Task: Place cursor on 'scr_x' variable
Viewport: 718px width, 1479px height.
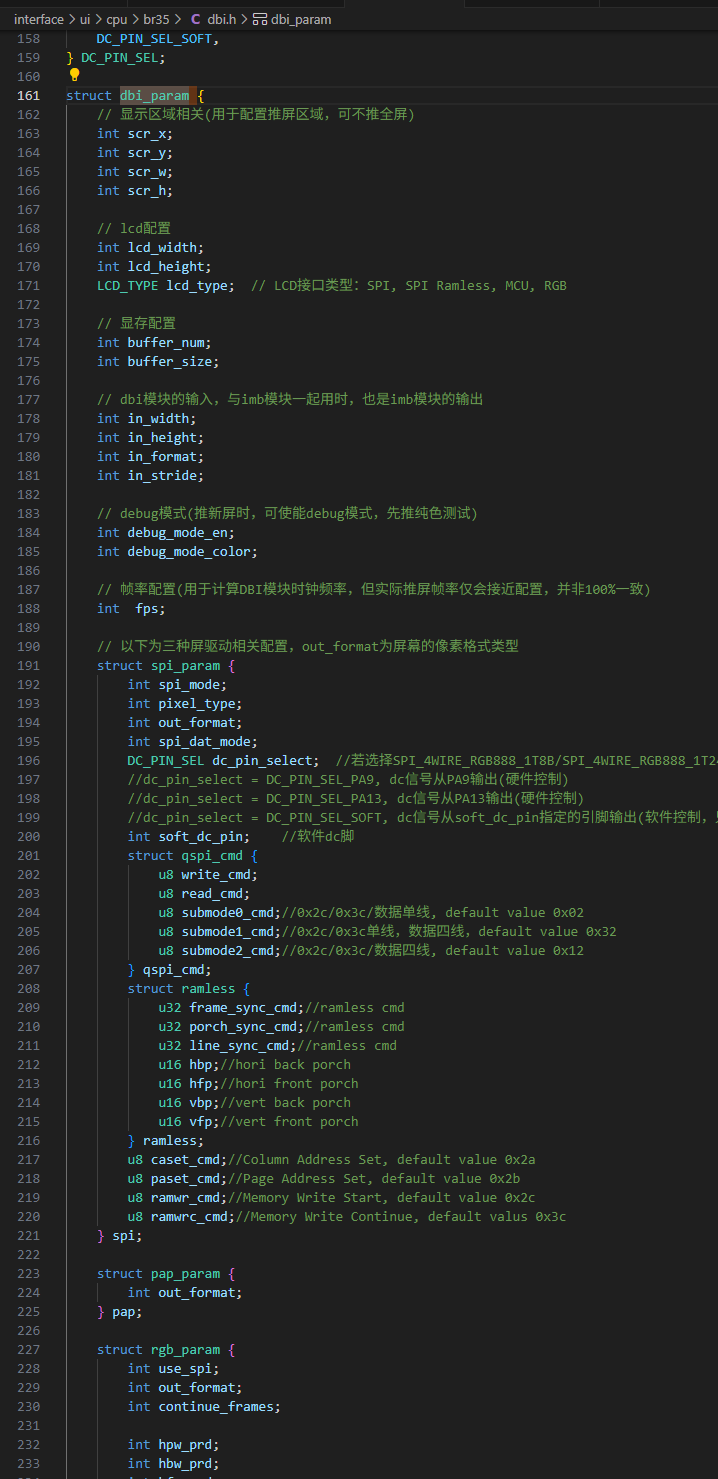Action: click(x=146, y=134)
